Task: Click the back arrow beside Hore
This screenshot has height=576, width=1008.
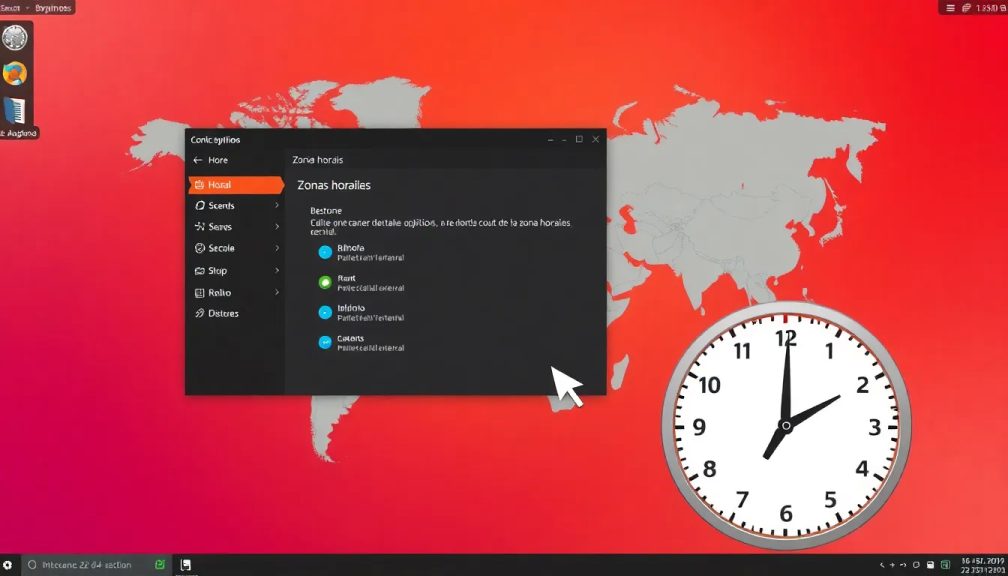Action: (198, 160)
